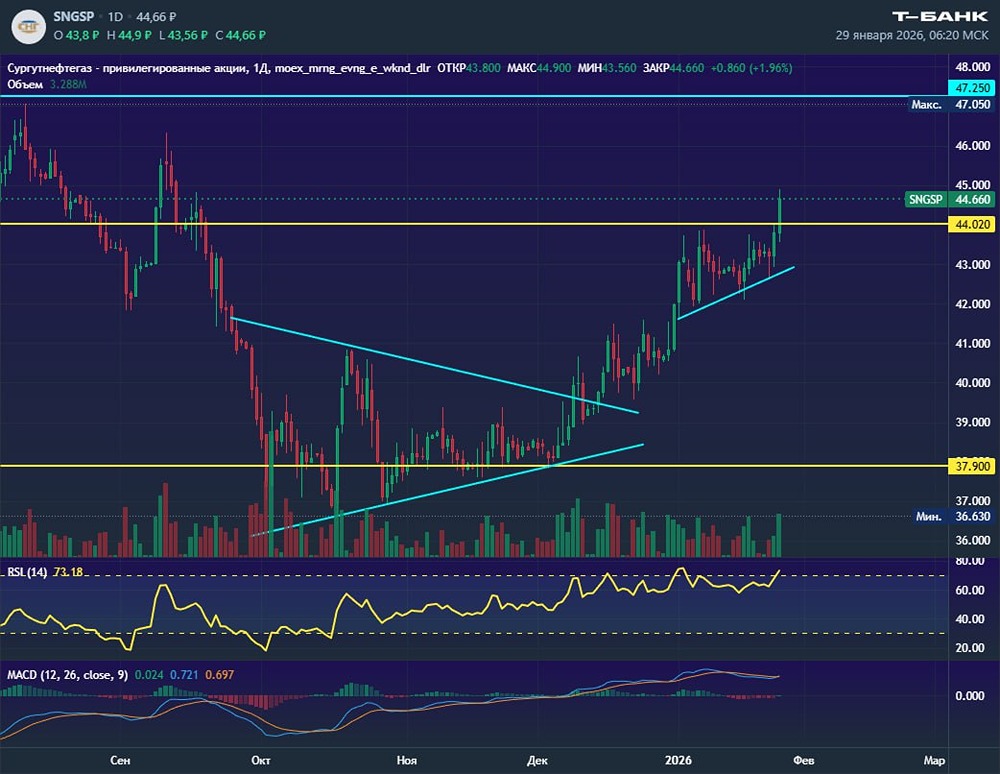
Task: Click the header price 44,66 ₽
Action: 156,17
